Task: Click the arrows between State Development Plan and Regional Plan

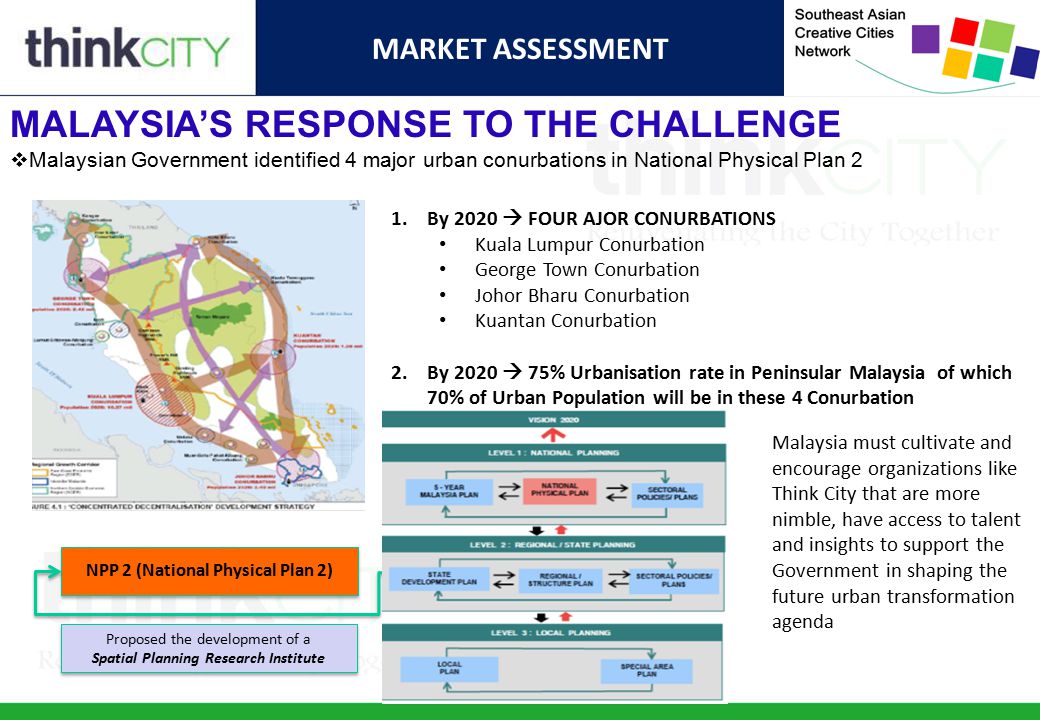Action: (504, 579)
